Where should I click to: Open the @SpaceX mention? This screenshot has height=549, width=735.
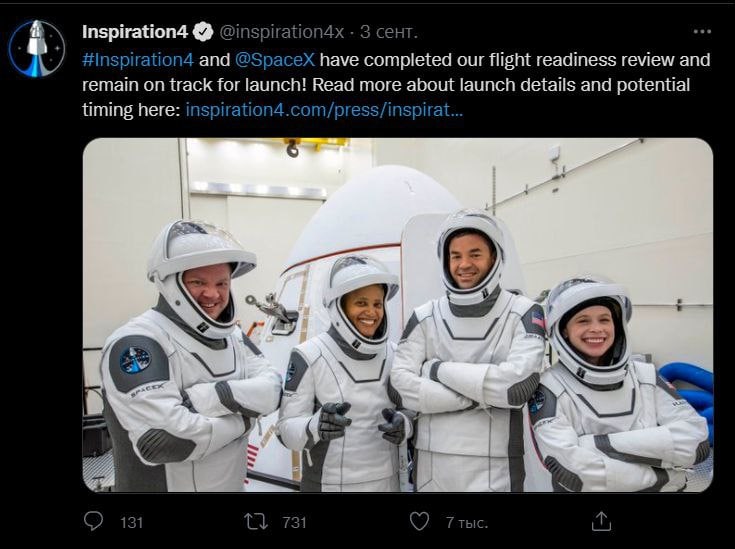pos(275,60)
